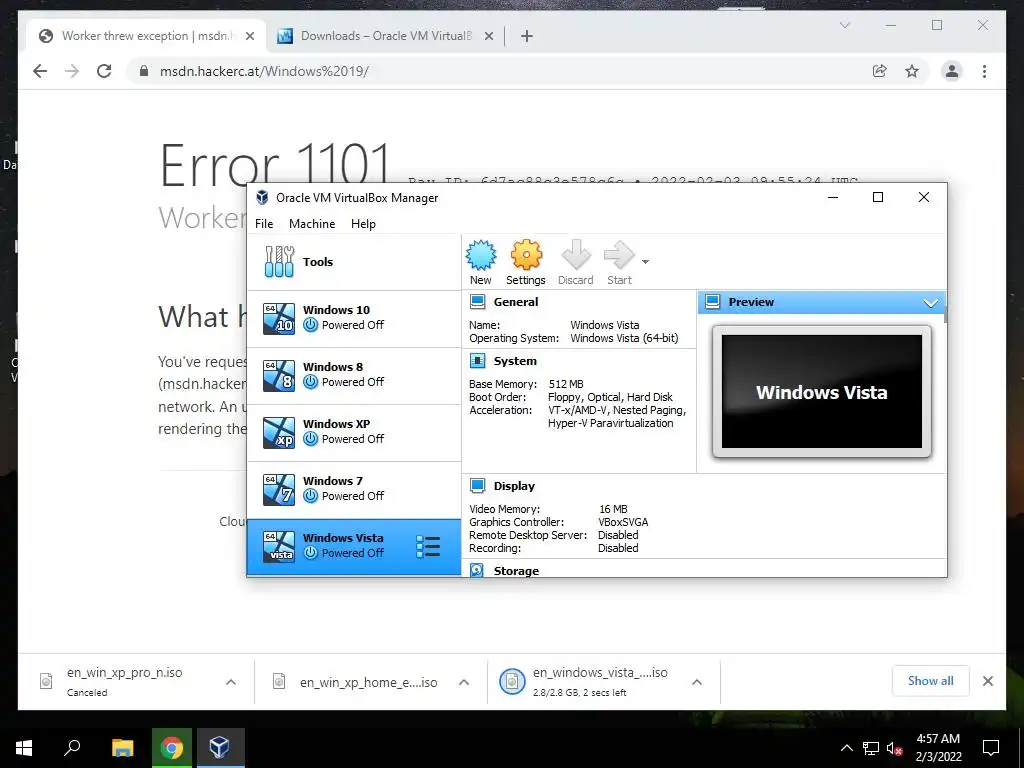This screenshot has height=768, width=1024.
Task: Click the System section chip icon
Action: 478,361
